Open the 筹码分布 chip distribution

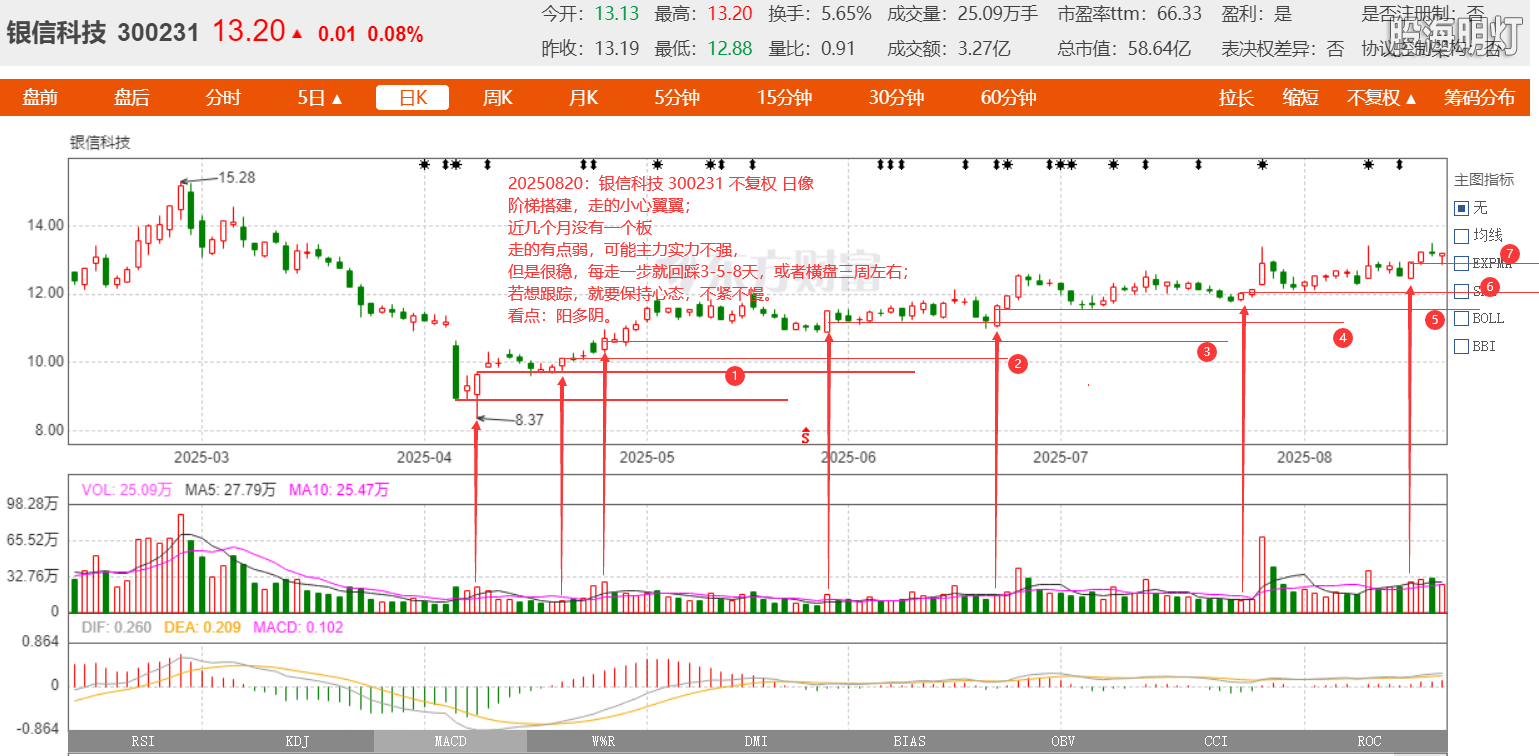tap(1479, 98)
